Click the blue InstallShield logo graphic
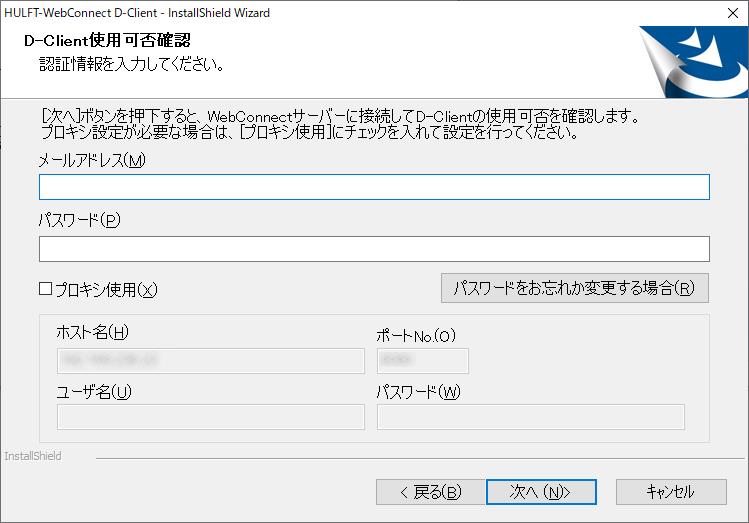 691,60
